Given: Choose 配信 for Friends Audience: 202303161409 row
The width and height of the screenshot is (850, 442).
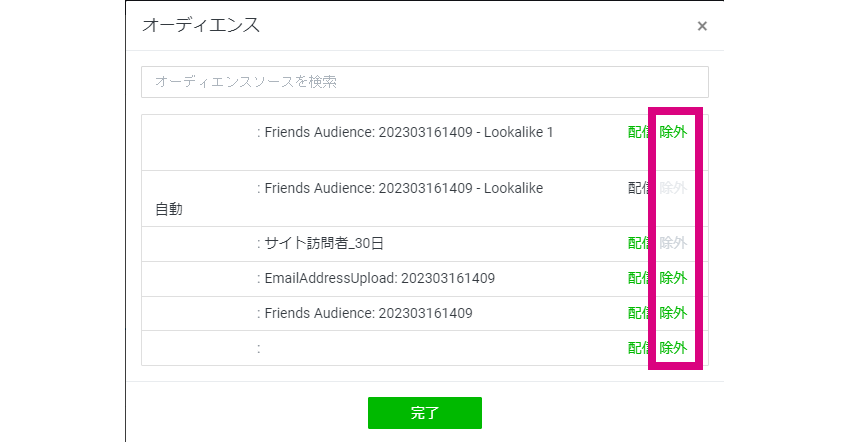Looking at the screenshot, I should tap(638, 313).
